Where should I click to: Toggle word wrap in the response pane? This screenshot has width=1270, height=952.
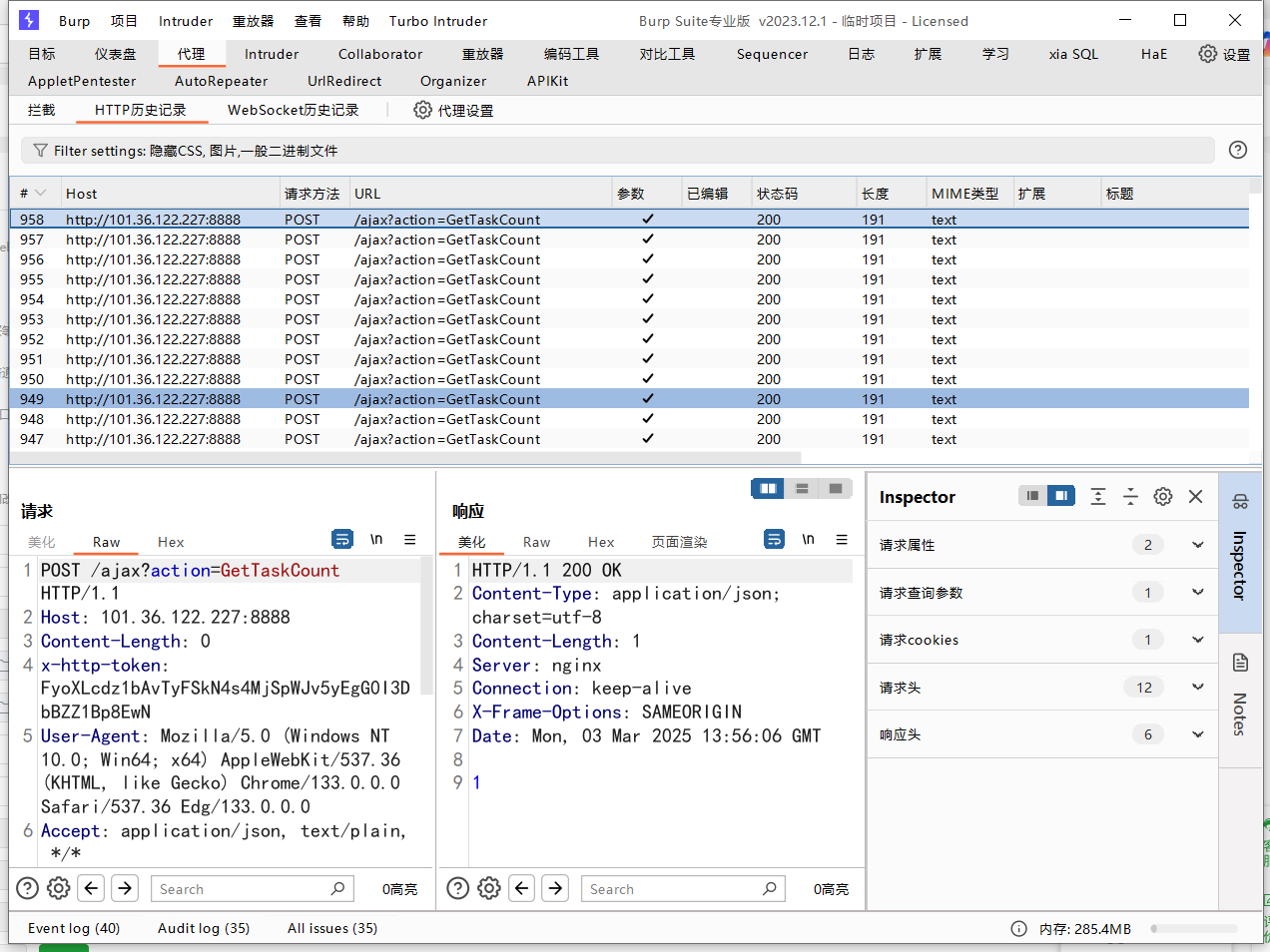pyautogui.click(x=774, y=539)
